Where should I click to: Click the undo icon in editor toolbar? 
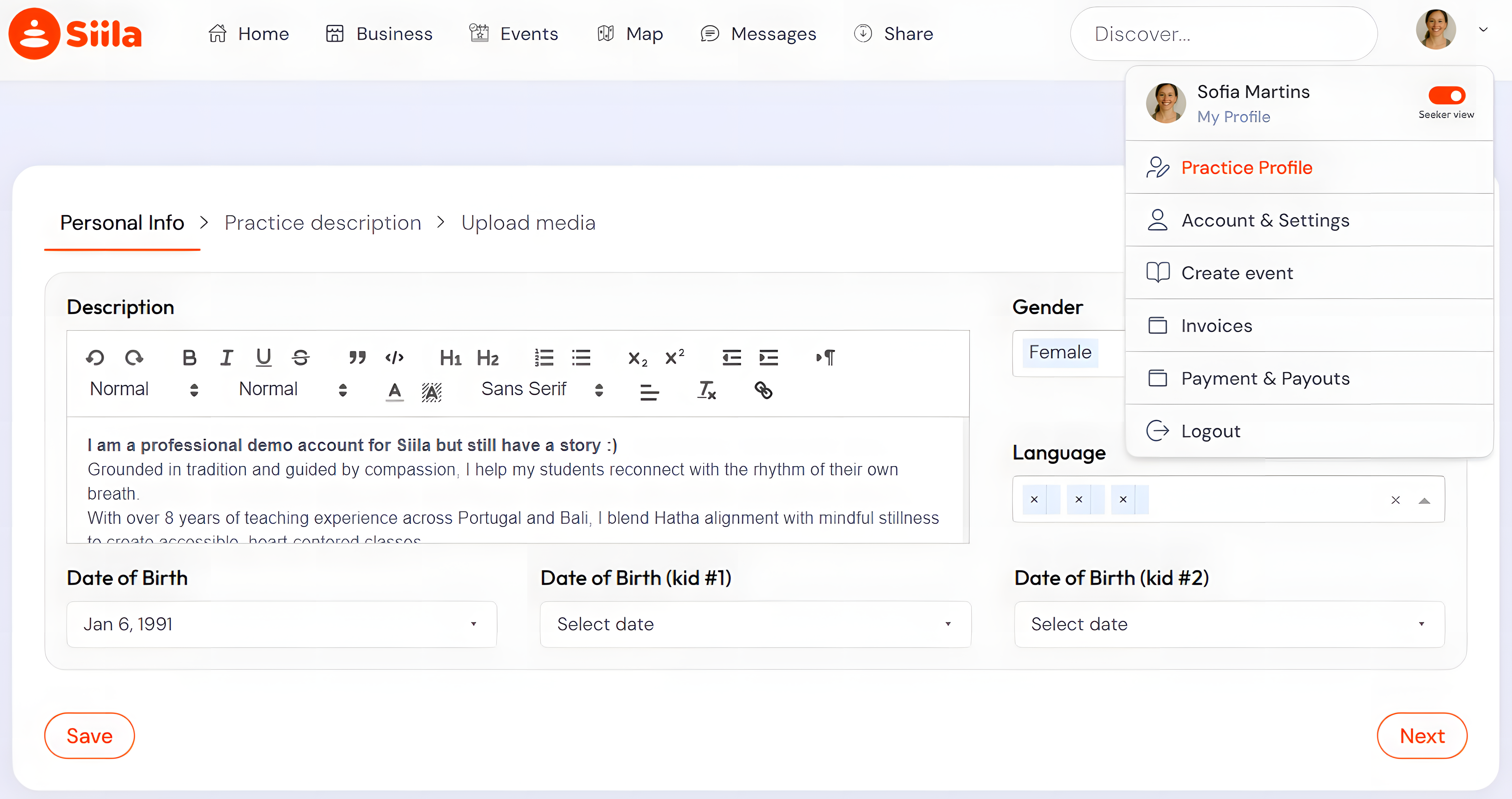(x=95, y=357)
